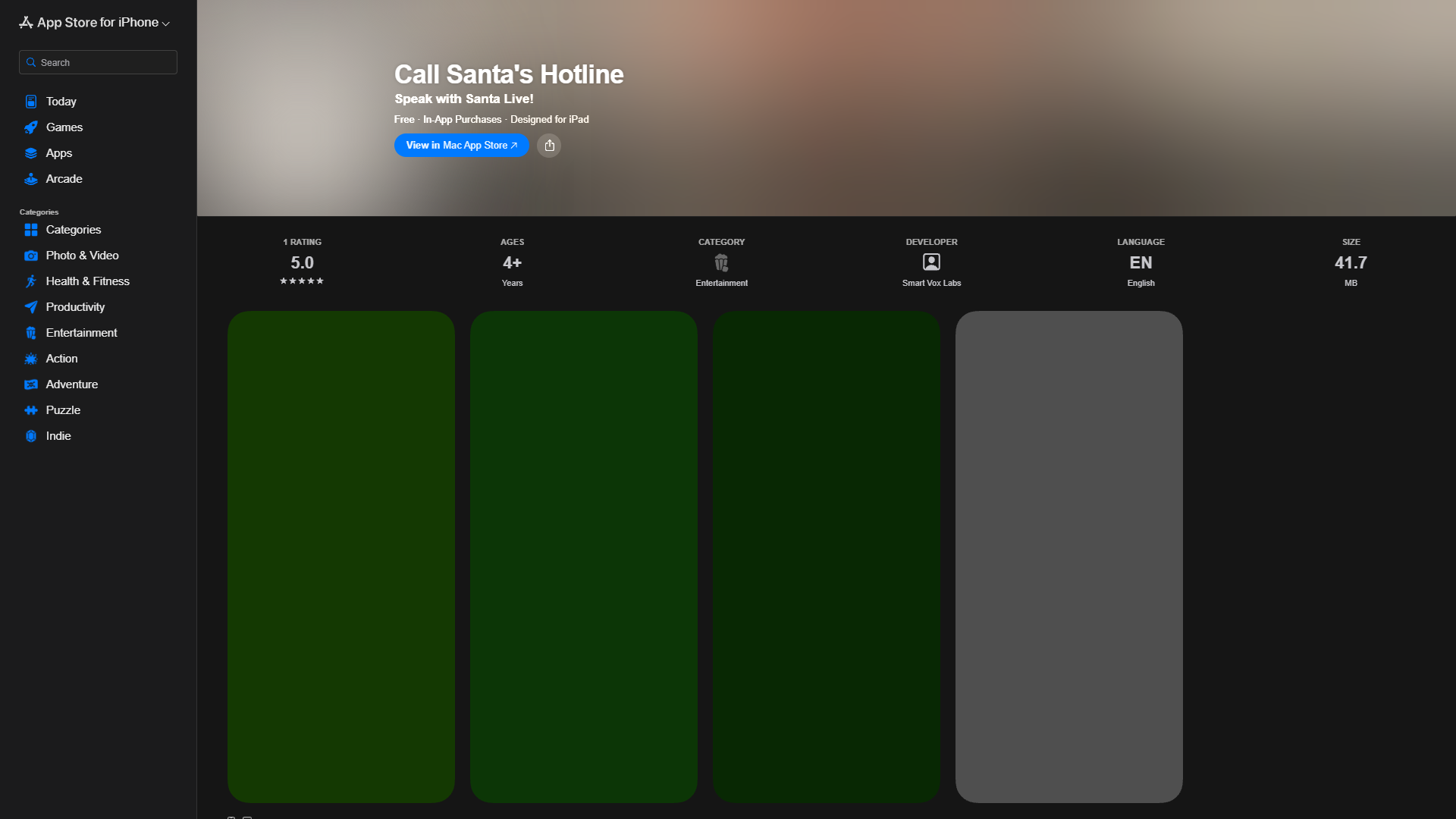Click the Entertainment category popcorn badge icon
The height and width of the screenshot is (819, 1456).
721,262
